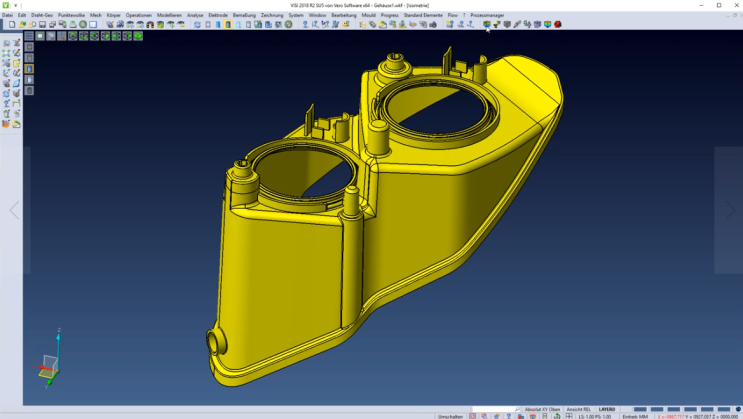Click the camera icon in Mould toolbar

tap(433, 24)
